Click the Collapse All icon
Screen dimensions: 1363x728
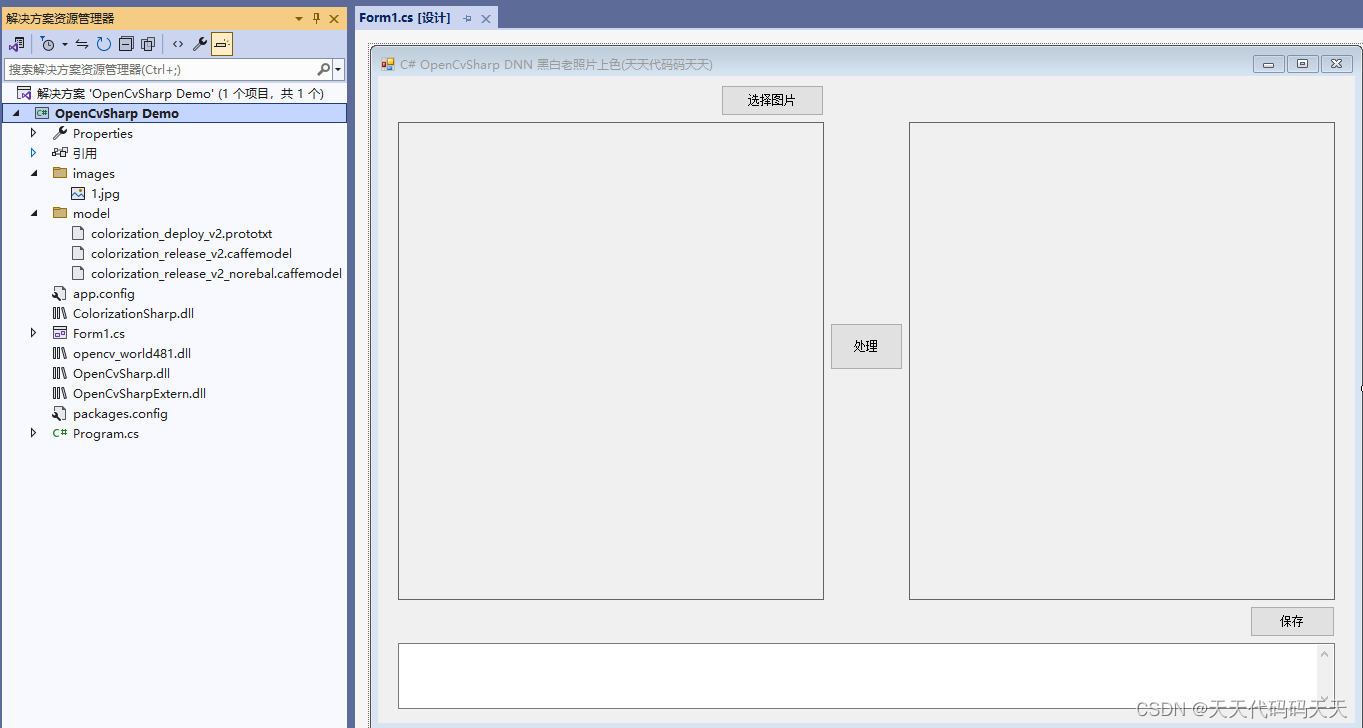pyautogui.click(x=126, y=44)
